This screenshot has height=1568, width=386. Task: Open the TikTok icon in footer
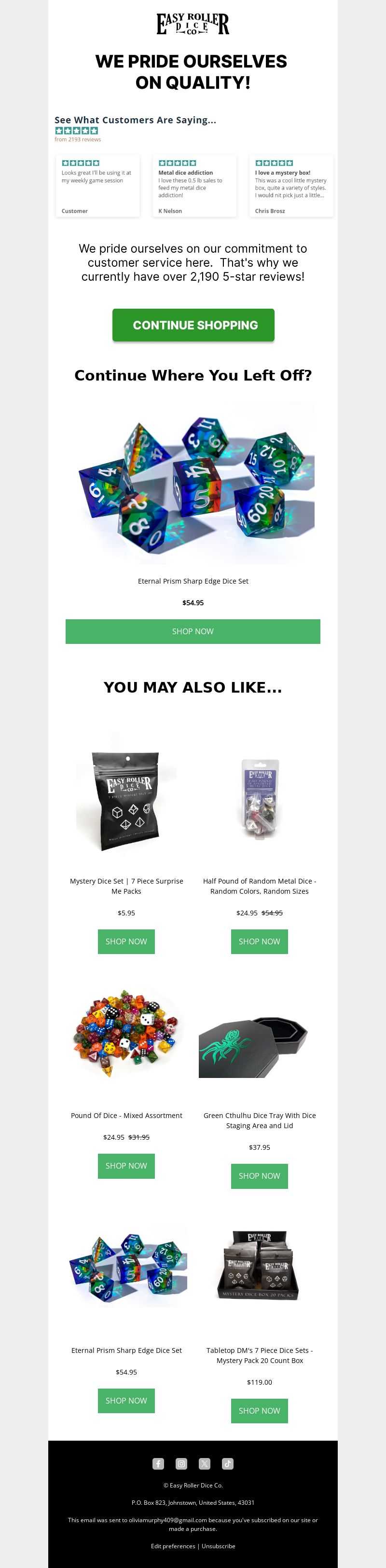click(x=228, y=1464)
